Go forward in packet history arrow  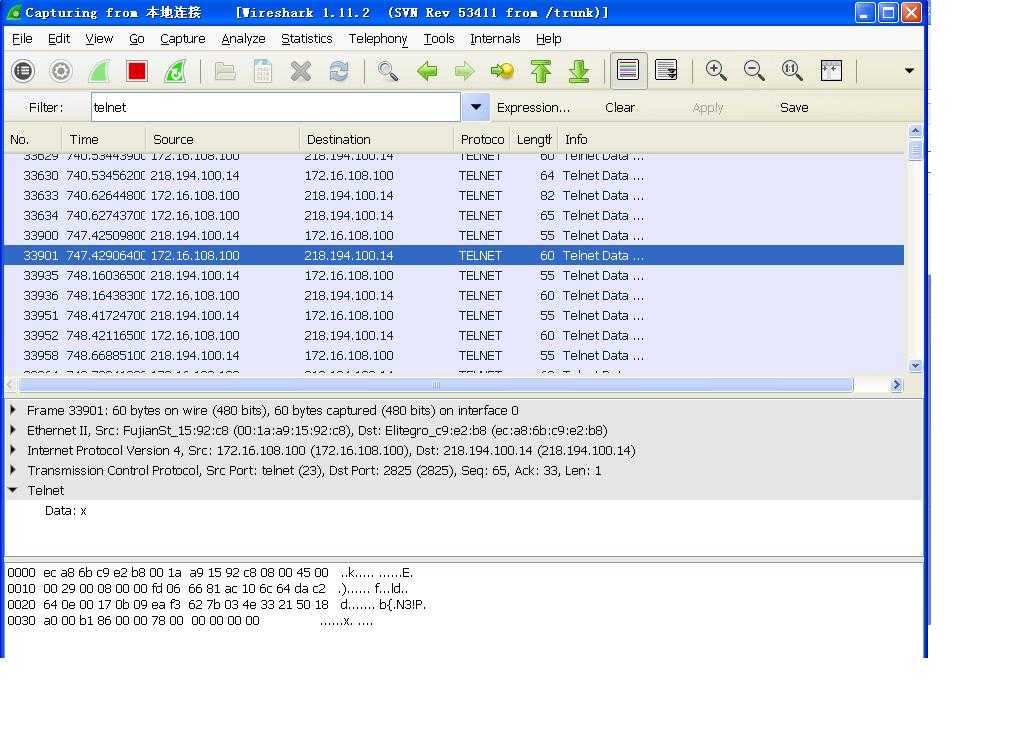464,71
